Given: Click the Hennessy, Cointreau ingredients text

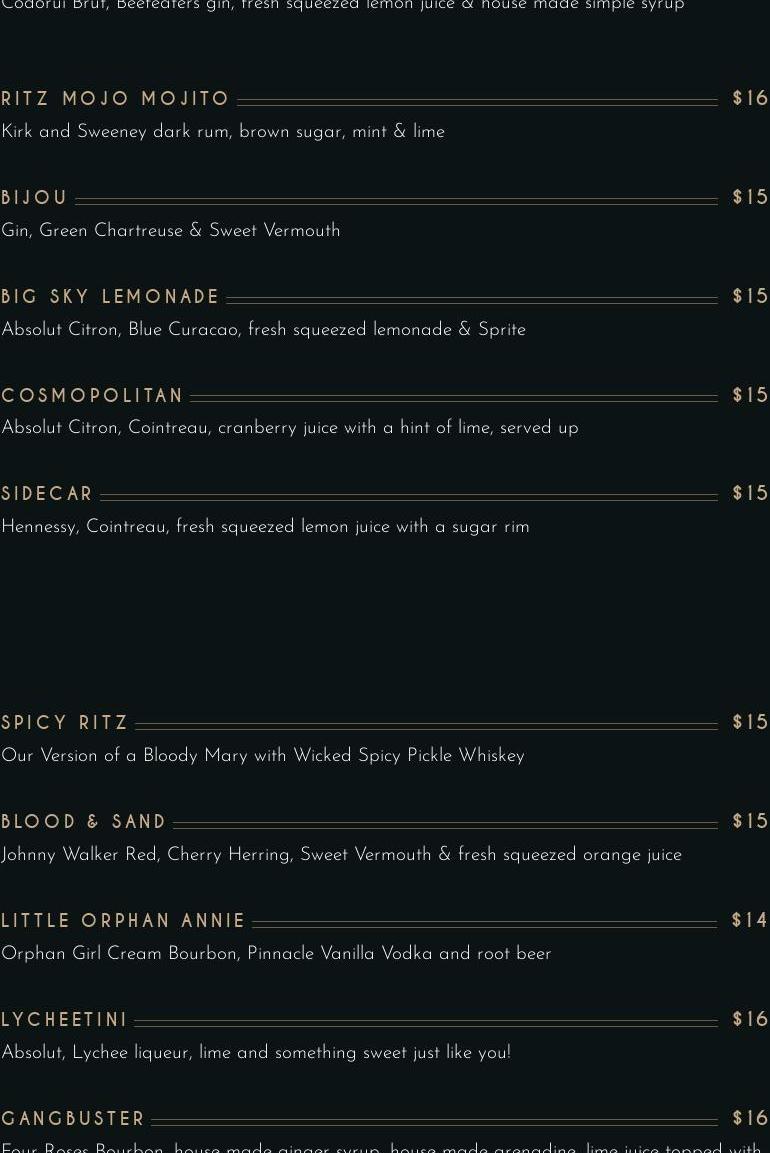Looking at the screenshot, I should coord(265,527).
